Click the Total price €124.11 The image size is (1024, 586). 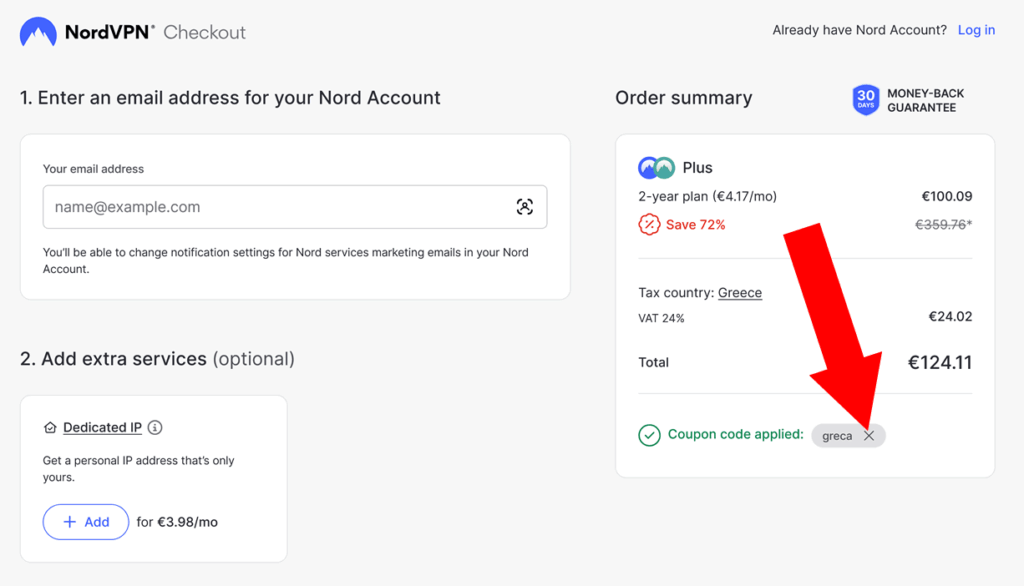940,363
